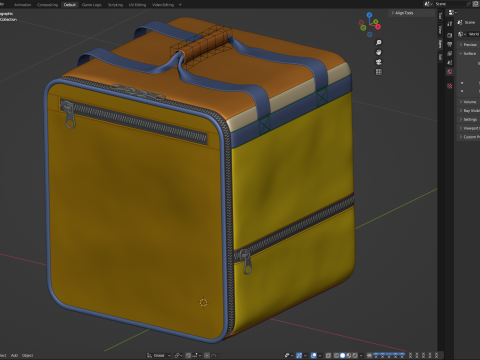480x360 pixels.
Task: Expand the Preview panel
Action: coord(469,45)
